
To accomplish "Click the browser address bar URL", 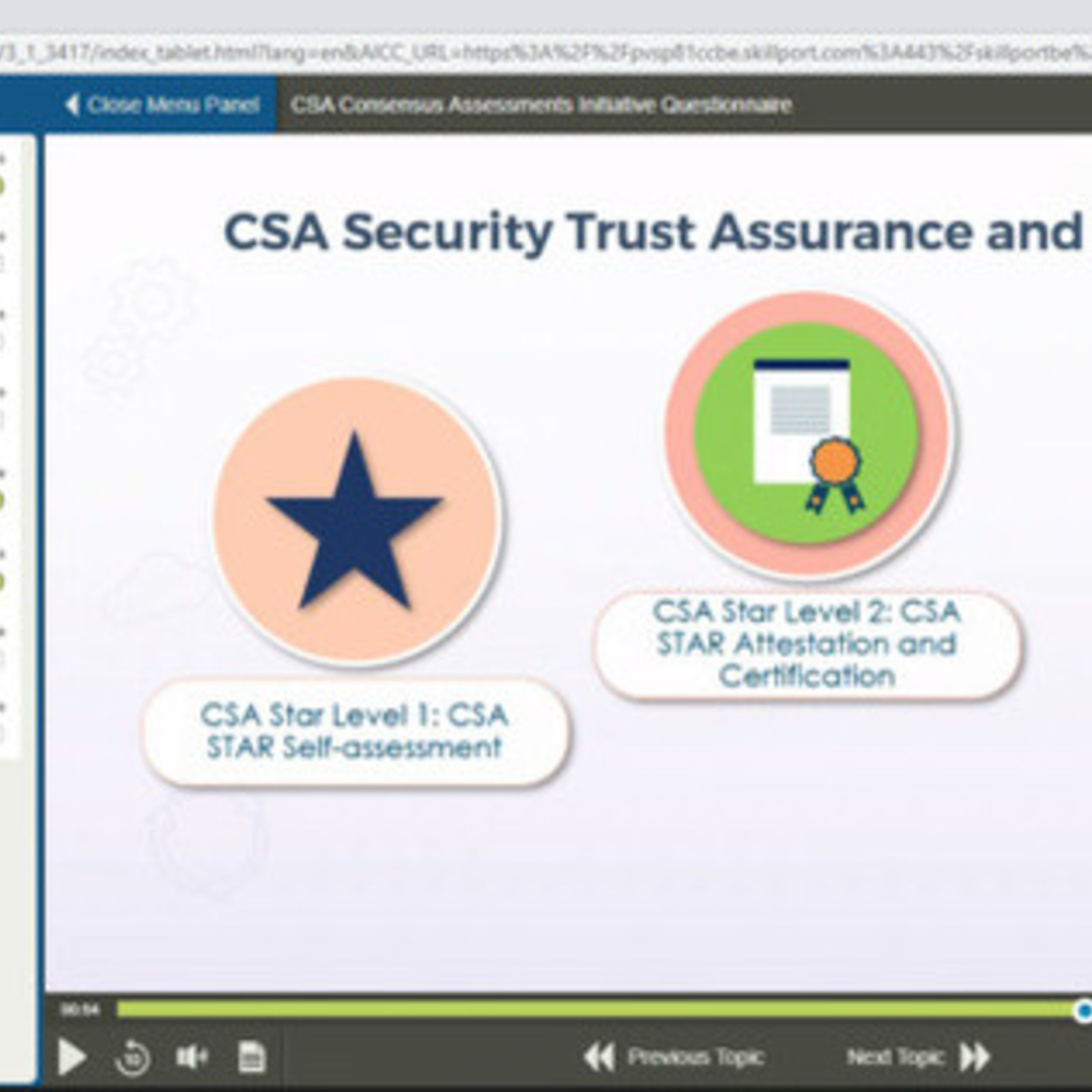I will [x=546, y=53].
